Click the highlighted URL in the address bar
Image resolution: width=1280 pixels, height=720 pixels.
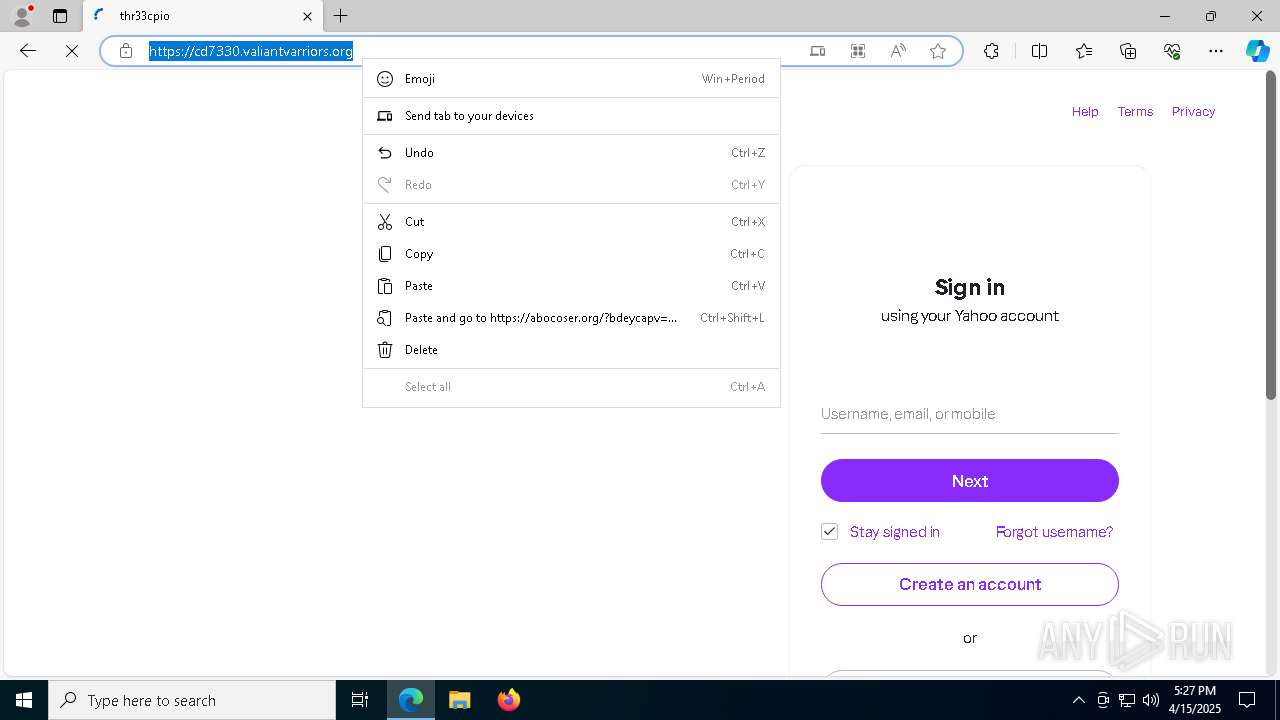[x=251, y=51]
